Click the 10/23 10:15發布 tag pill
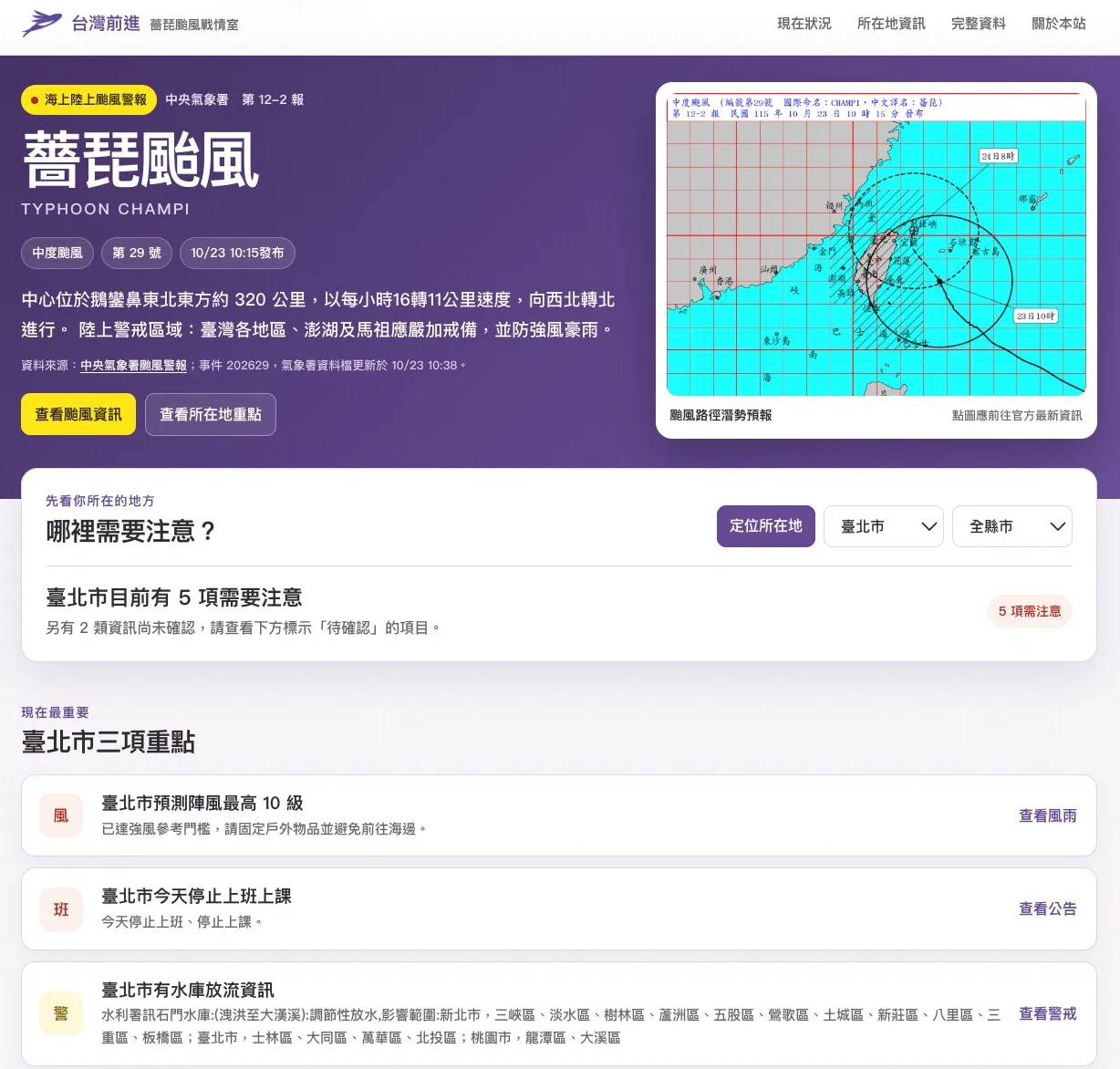The image size is (1120, 1069). click(237, 253)
